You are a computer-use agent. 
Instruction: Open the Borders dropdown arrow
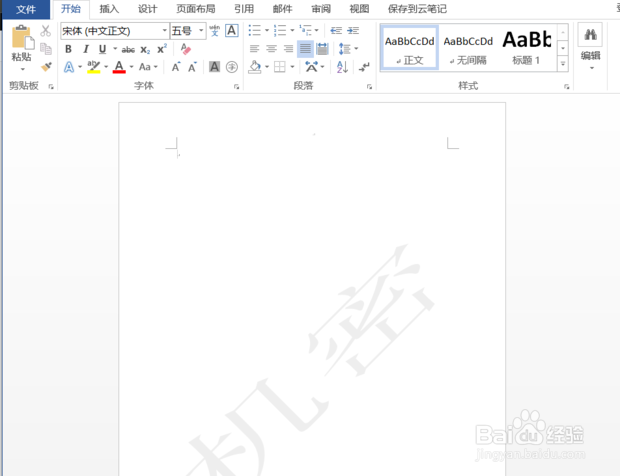pos(292,67)
